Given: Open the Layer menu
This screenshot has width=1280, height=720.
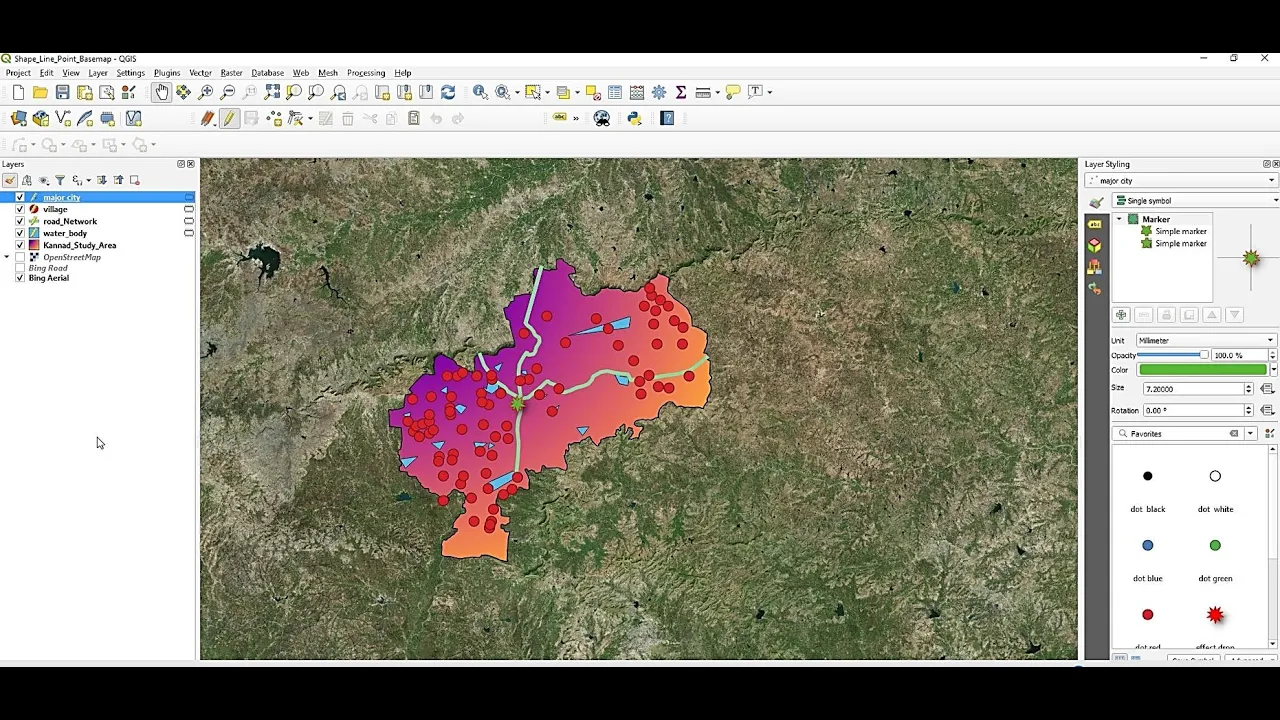Looking at the screenshot, I should click(98, 73).
